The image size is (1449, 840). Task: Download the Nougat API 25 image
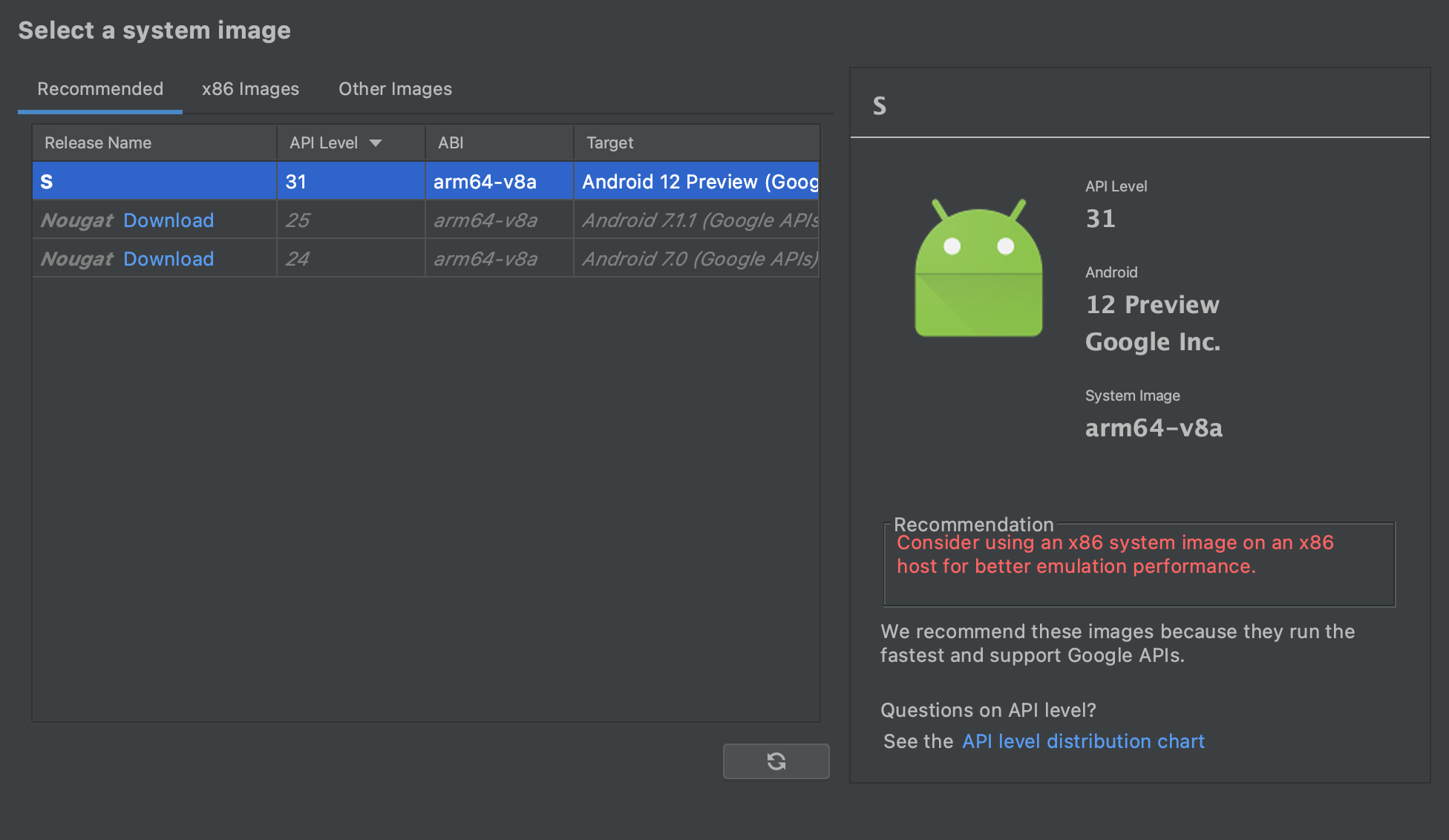point(169,220)
